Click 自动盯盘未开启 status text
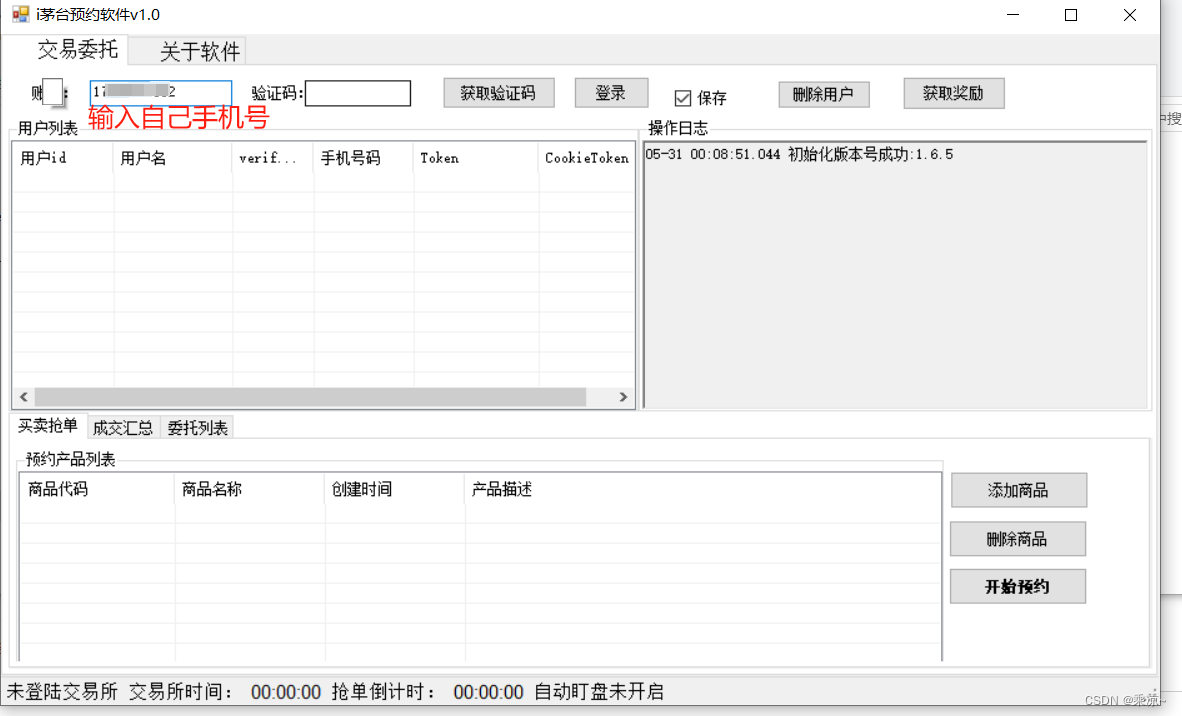The height and width of the screenshot is (716, 1182). click(599, 692)
